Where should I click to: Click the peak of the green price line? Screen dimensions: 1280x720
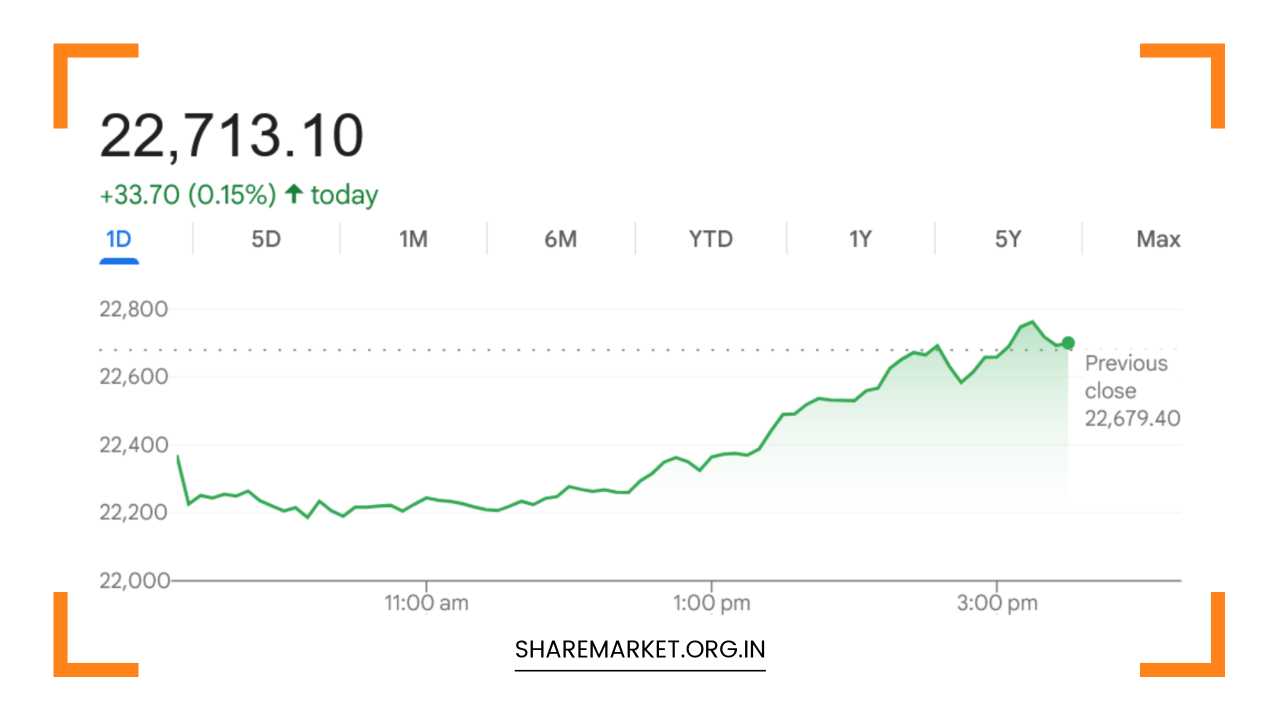[1031, 321]
